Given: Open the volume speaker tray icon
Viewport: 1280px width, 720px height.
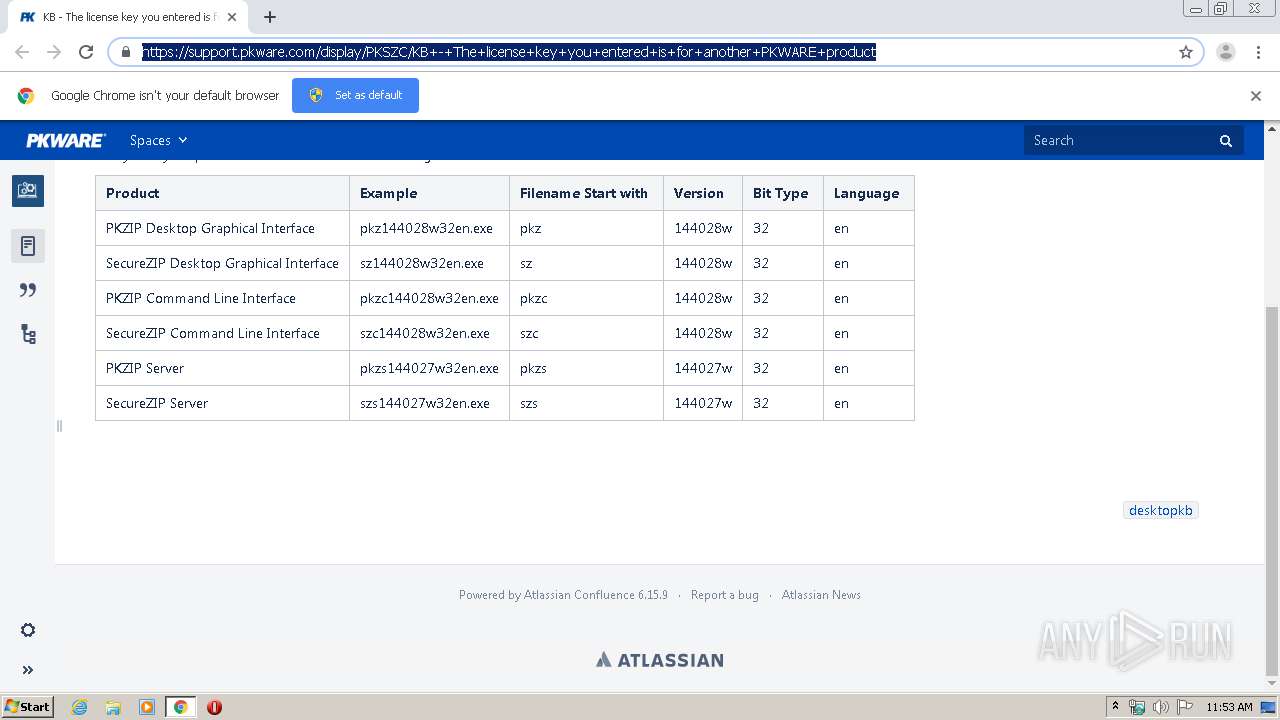Looking at the screenshot, I should pyautogui.click(x=1161, y=707).
